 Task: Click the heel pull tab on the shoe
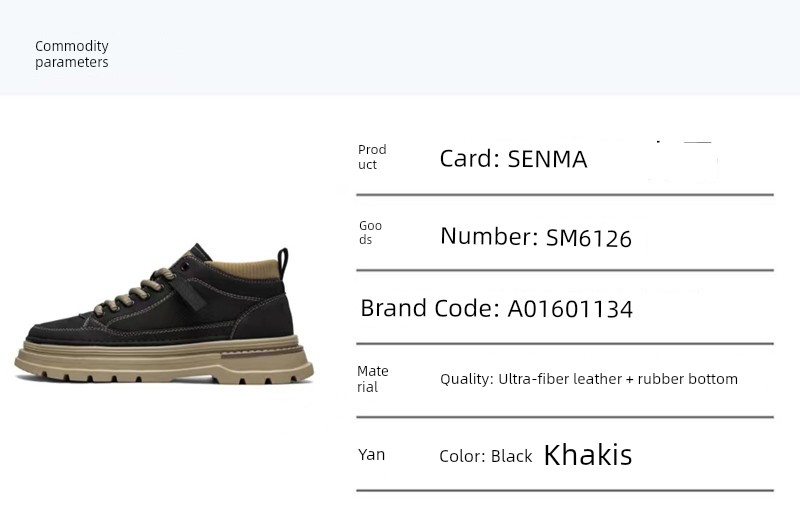[x=283, y=262]
